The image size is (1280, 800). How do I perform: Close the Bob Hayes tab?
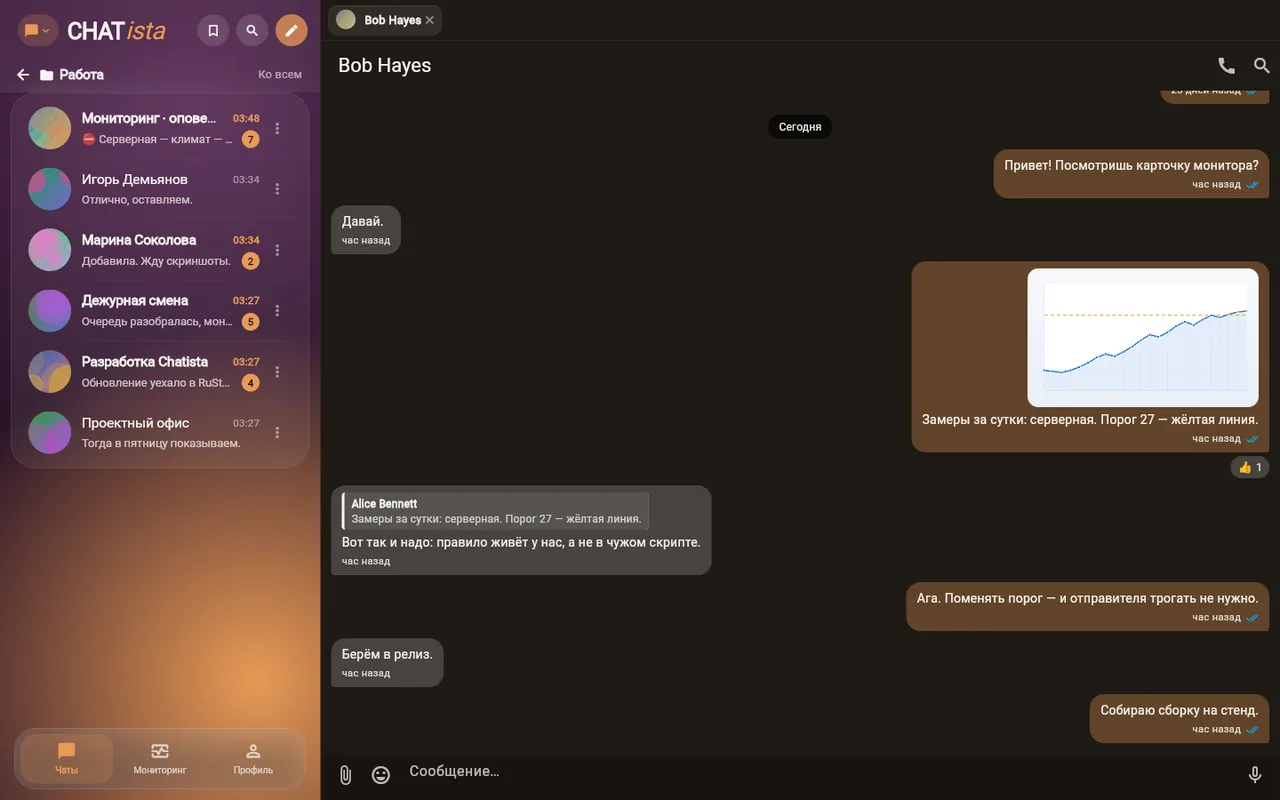click(430, 20)
